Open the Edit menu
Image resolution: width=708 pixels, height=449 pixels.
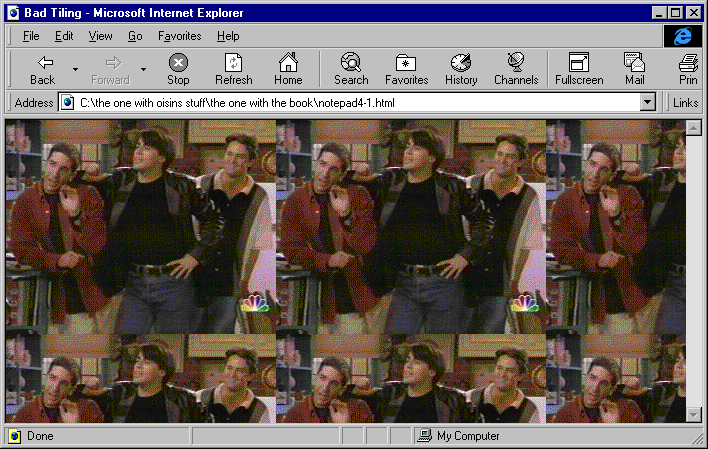point(64,36)
